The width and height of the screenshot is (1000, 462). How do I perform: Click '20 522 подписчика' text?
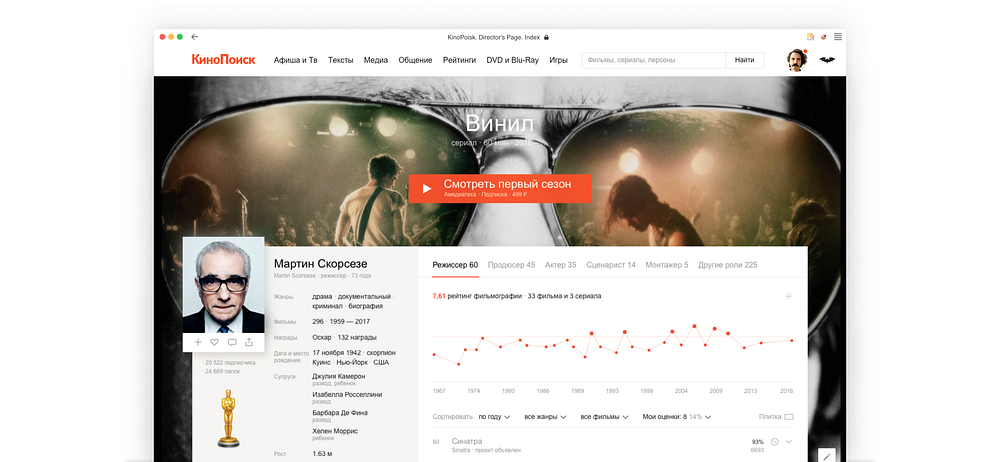click(x=230, y=362)
